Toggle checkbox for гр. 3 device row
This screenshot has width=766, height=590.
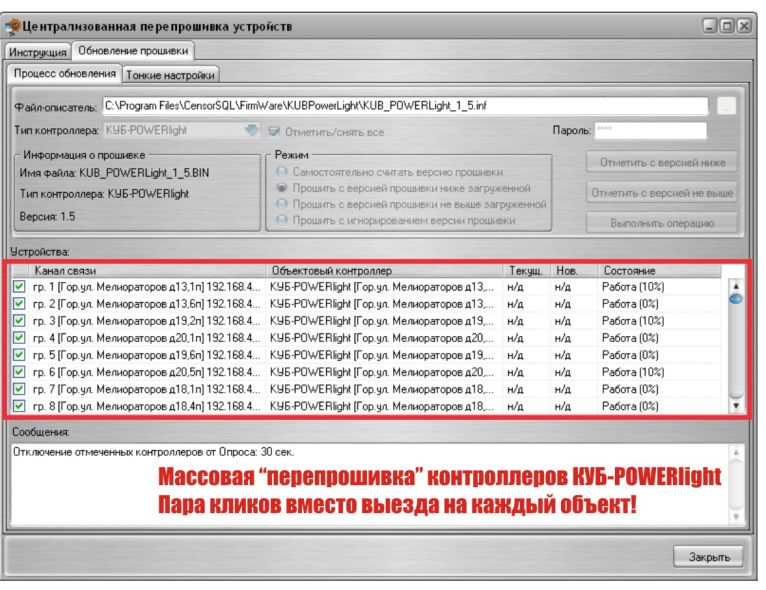[x=19, y=321]
